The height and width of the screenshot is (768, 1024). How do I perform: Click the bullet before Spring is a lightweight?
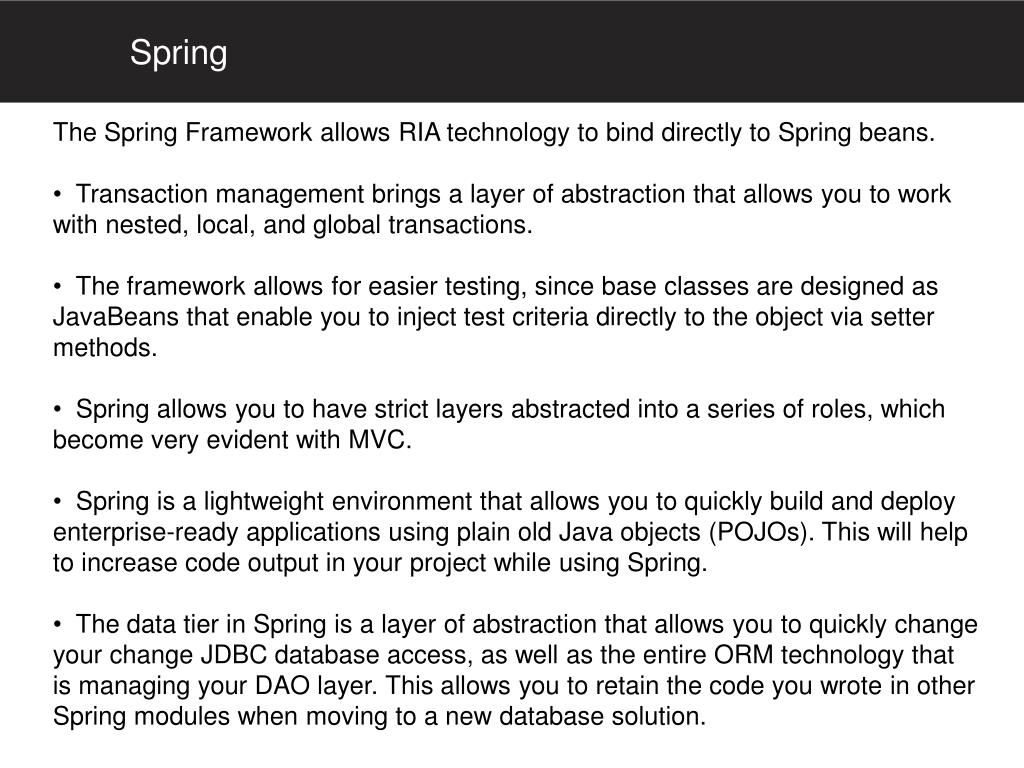click(57, 501)
